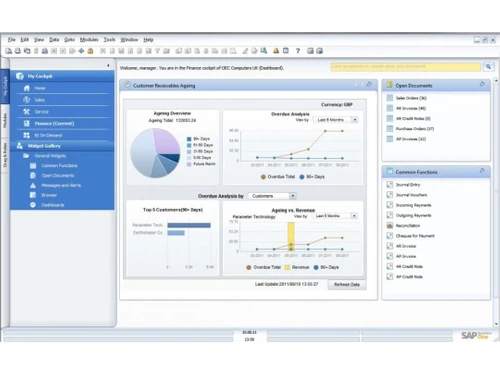Screen dimensions: 500x375
Task: Click the blue four-arrow toolbar icon
Action: tap(81, 51)
